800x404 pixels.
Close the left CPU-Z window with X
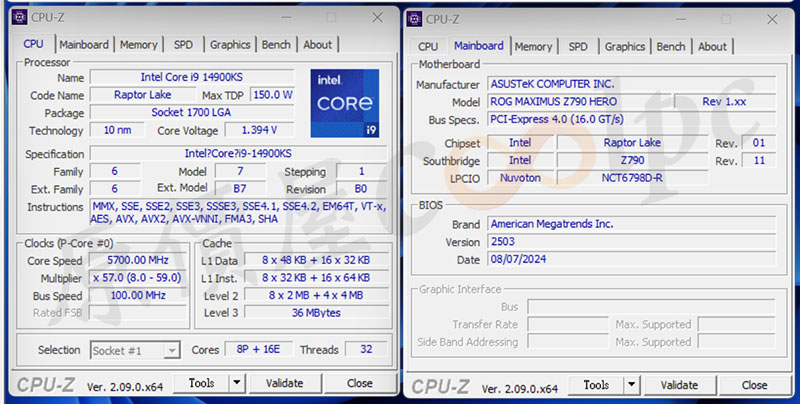click(378, 17)
